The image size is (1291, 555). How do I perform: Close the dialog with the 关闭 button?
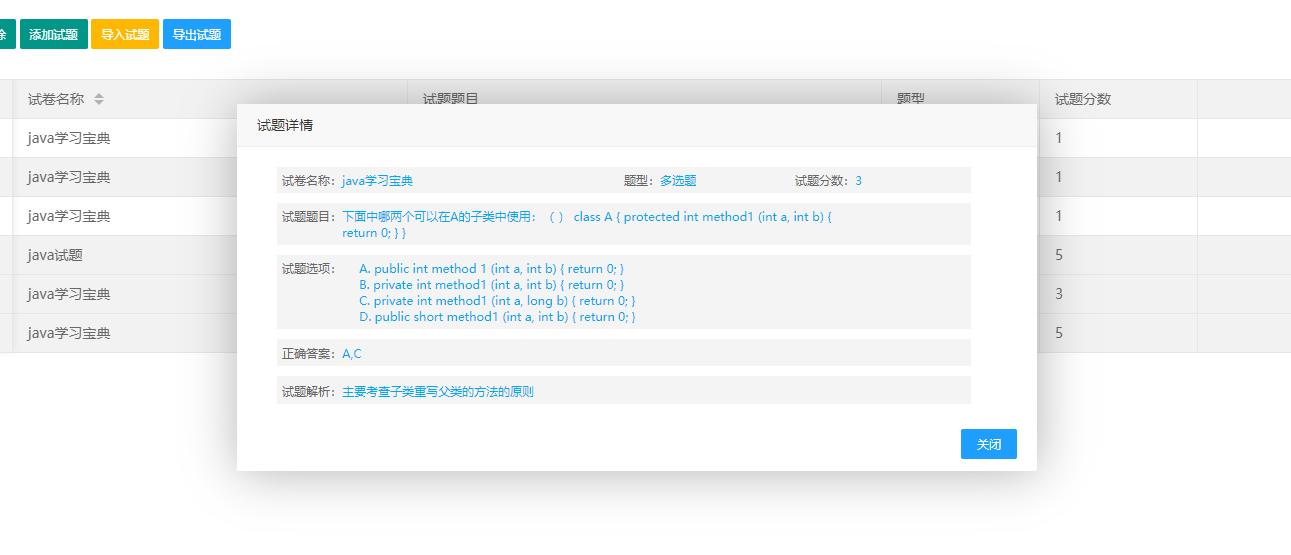989,444
